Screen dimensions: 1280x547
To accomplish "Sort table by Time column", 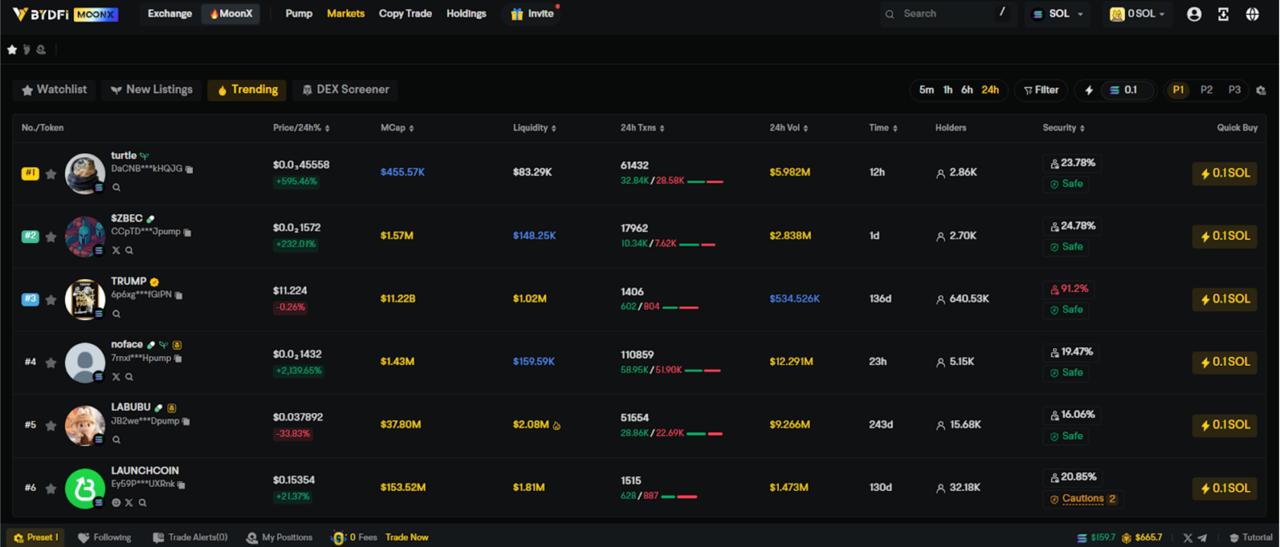I will (x=883, y=128).
